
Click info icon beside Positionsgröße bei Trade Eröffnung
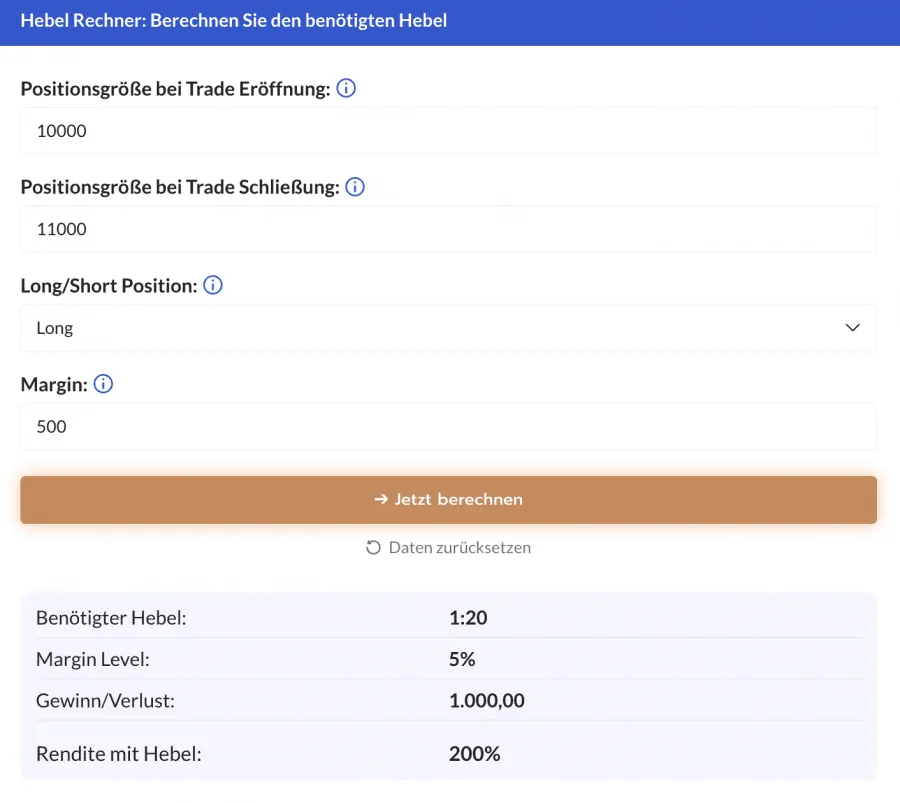click(346, 89)
